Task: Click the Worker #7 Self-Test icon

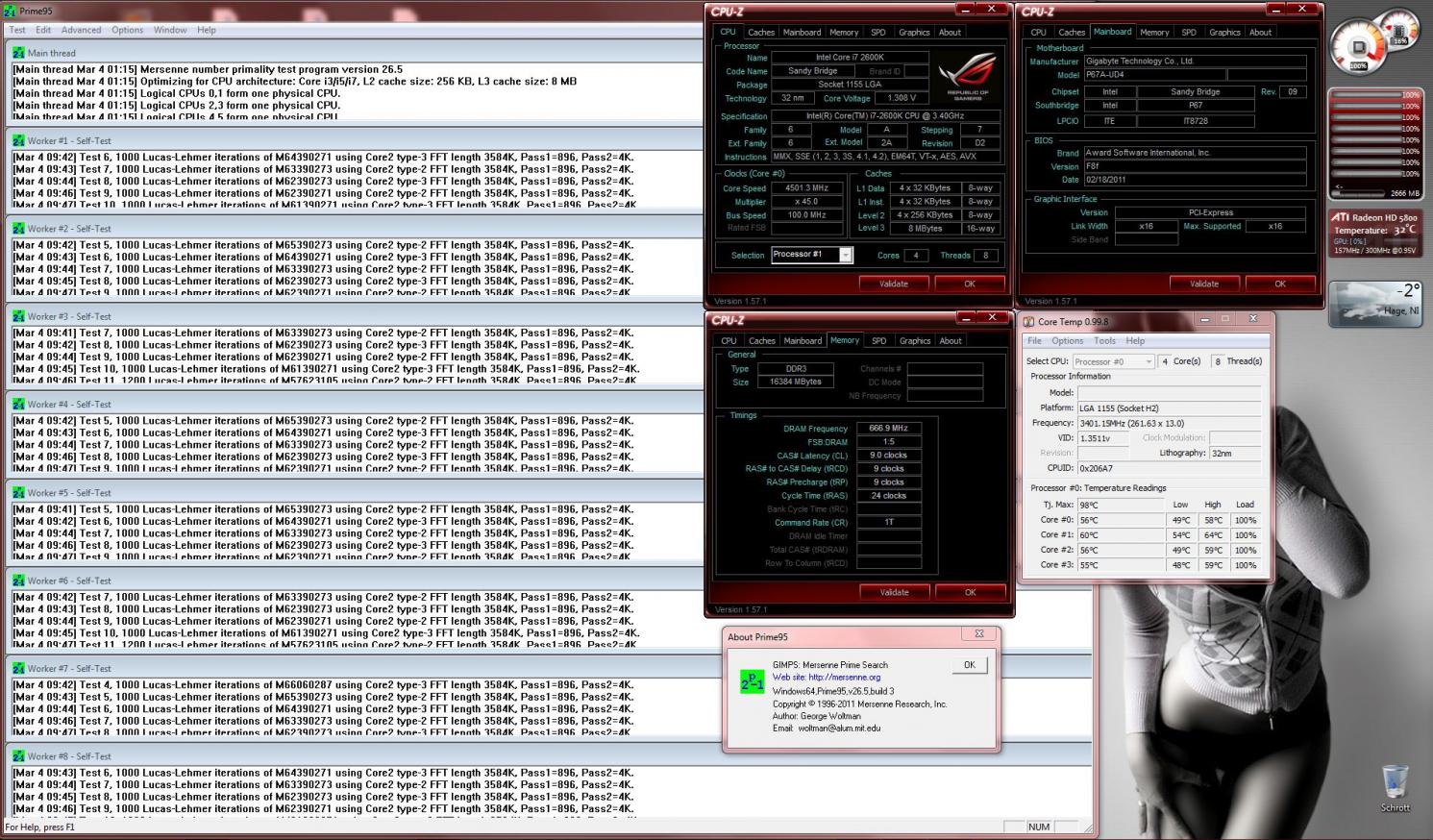Action: point(19,668)
